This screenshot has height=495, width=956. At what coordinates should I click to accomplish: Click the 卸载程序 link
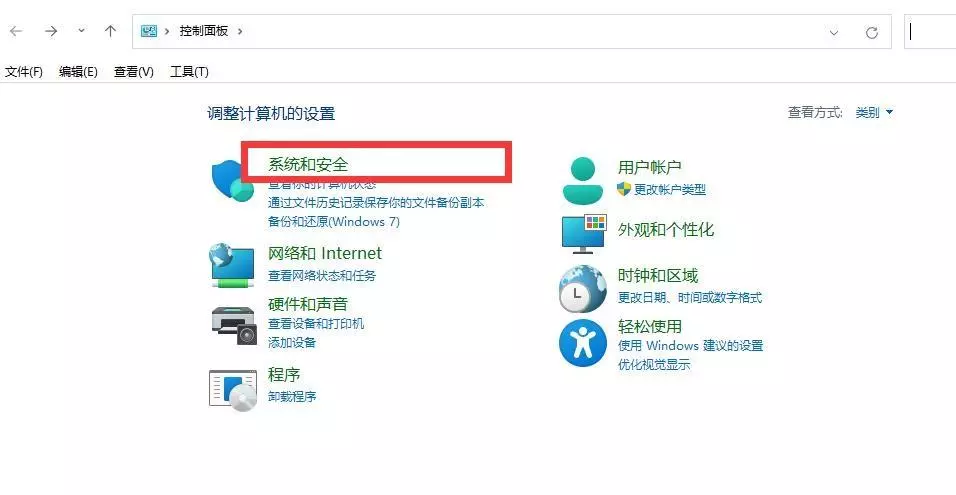pyautogui.click(x=292, y=396)
